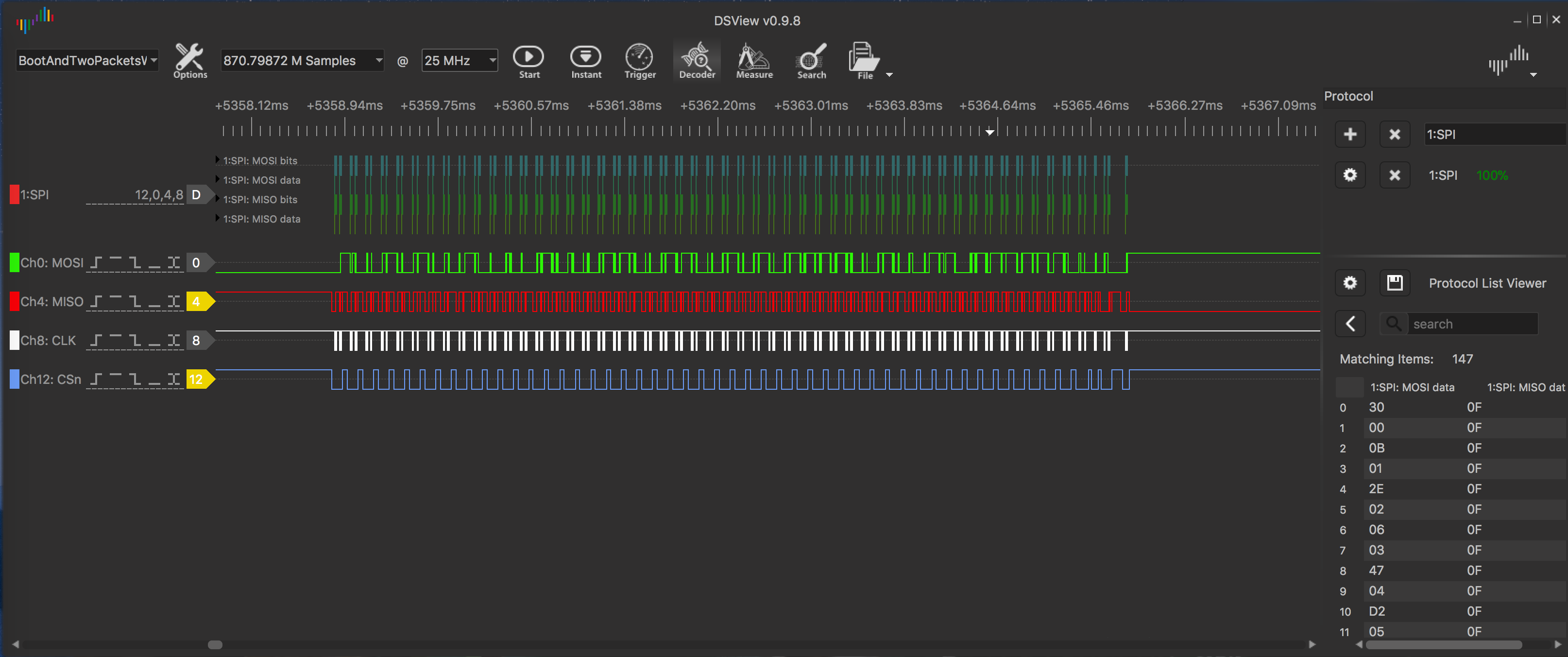
Task: Click the Instant capture icon
Action: (585, 61)
